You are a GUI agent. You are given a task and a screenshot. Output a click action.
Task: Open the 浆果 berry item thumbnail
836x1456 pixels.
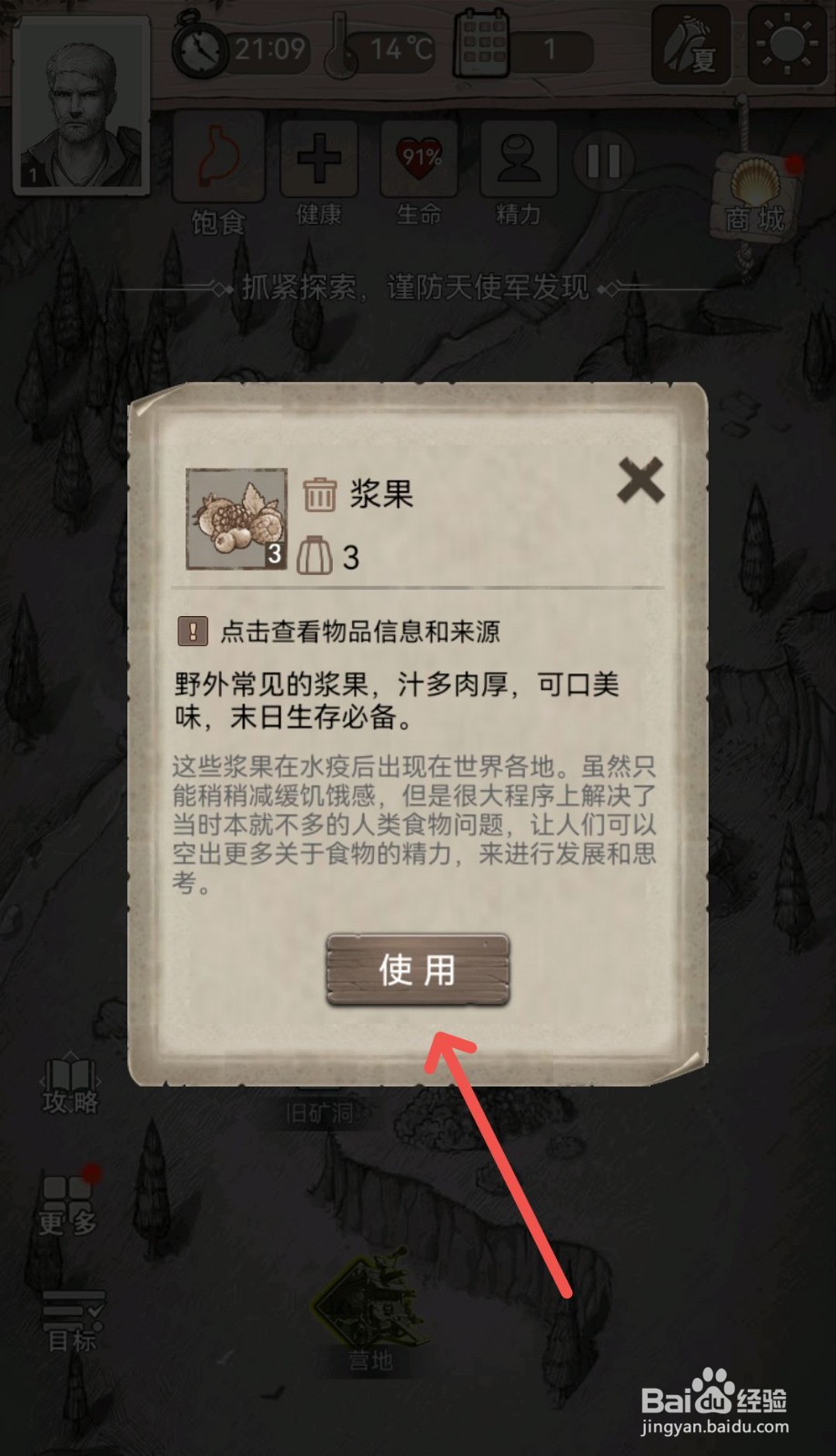coord(237,519)
